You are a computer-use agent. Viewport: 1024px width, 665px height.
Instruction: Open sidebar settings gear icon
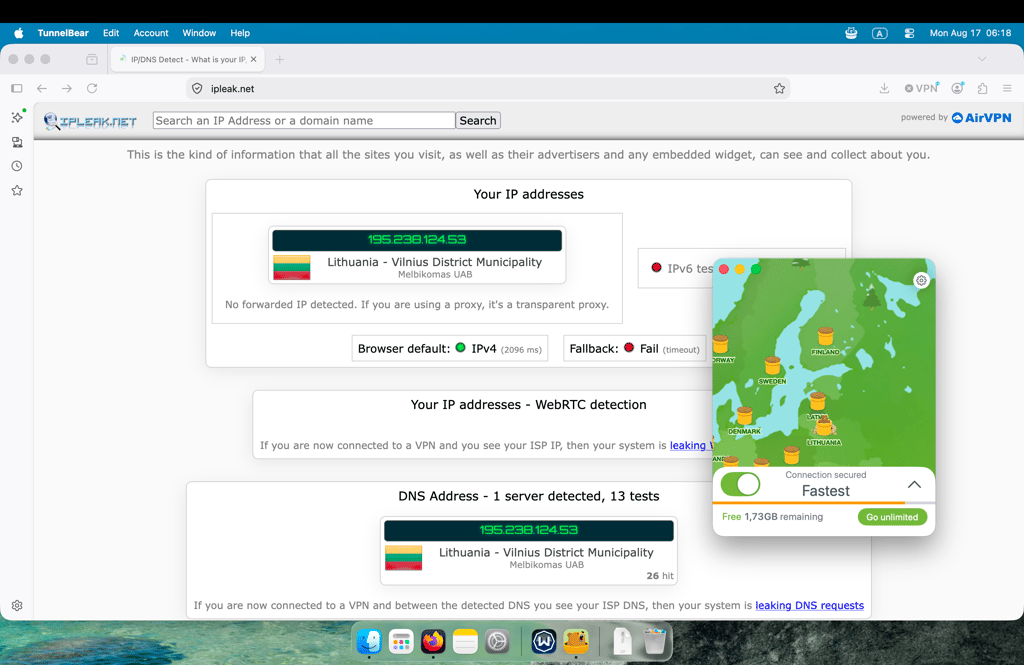point(17,606)
